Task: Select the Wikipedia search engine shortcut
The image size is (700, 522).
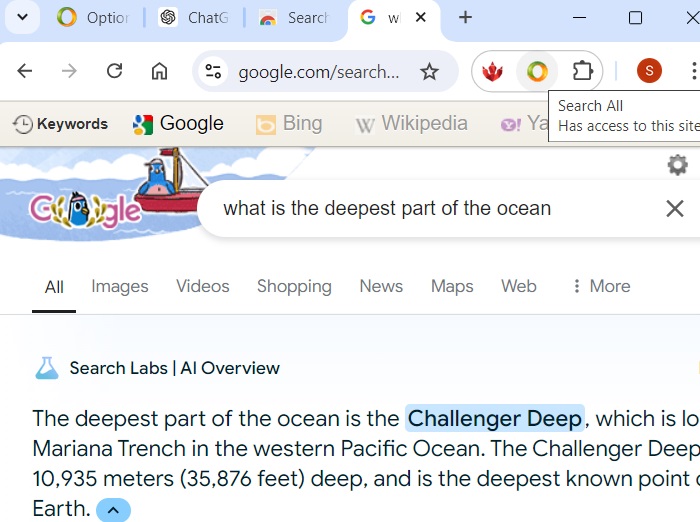Action: 412,124
